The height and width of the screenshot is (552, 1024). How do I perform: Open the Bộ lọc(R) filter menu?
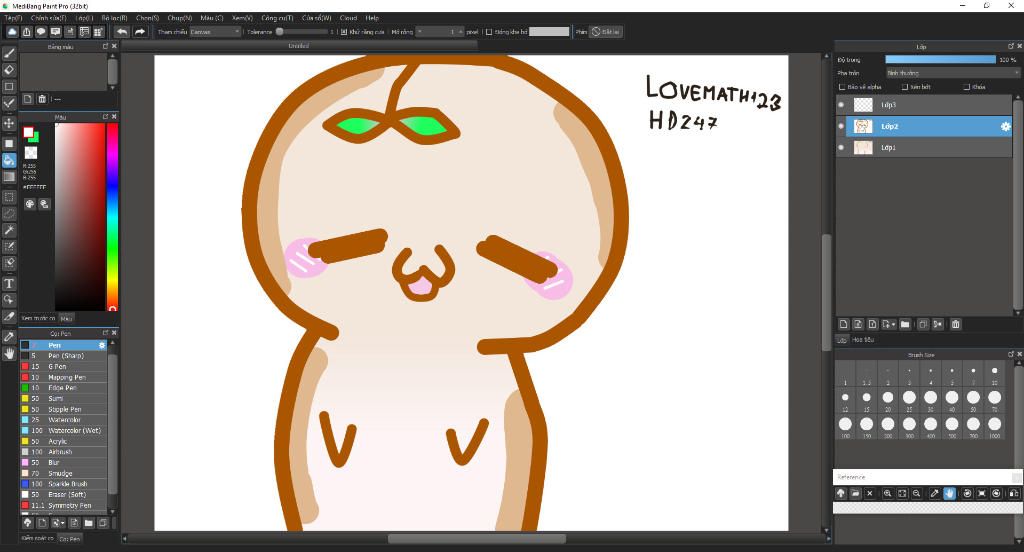114,18
